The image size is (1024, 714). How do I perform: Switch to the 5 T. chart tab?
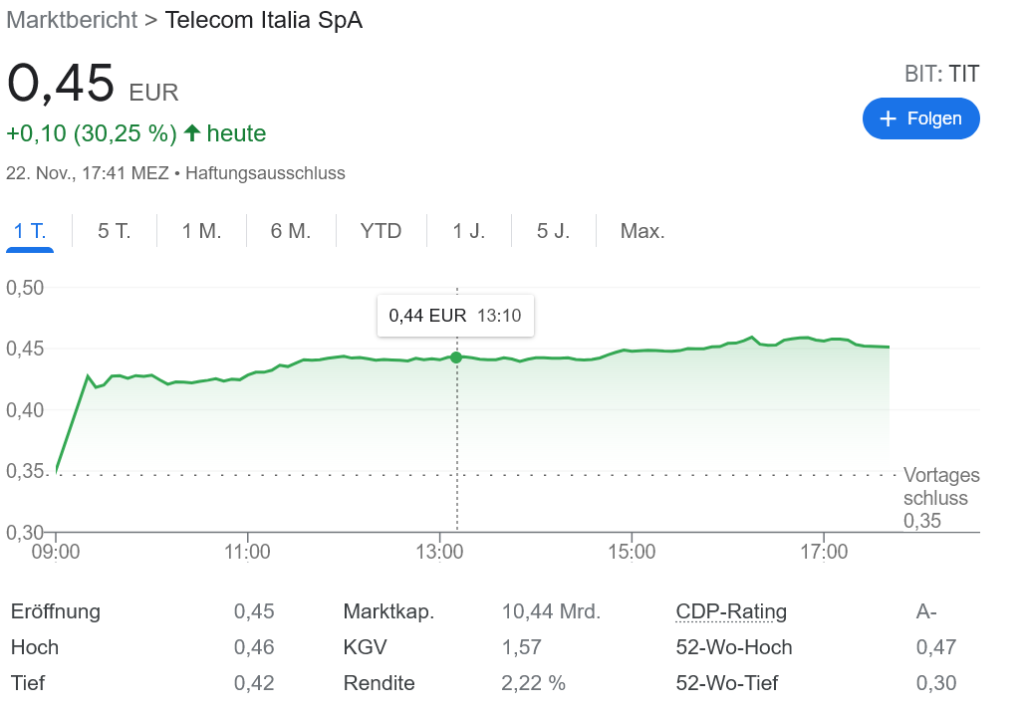coord(114,231)
